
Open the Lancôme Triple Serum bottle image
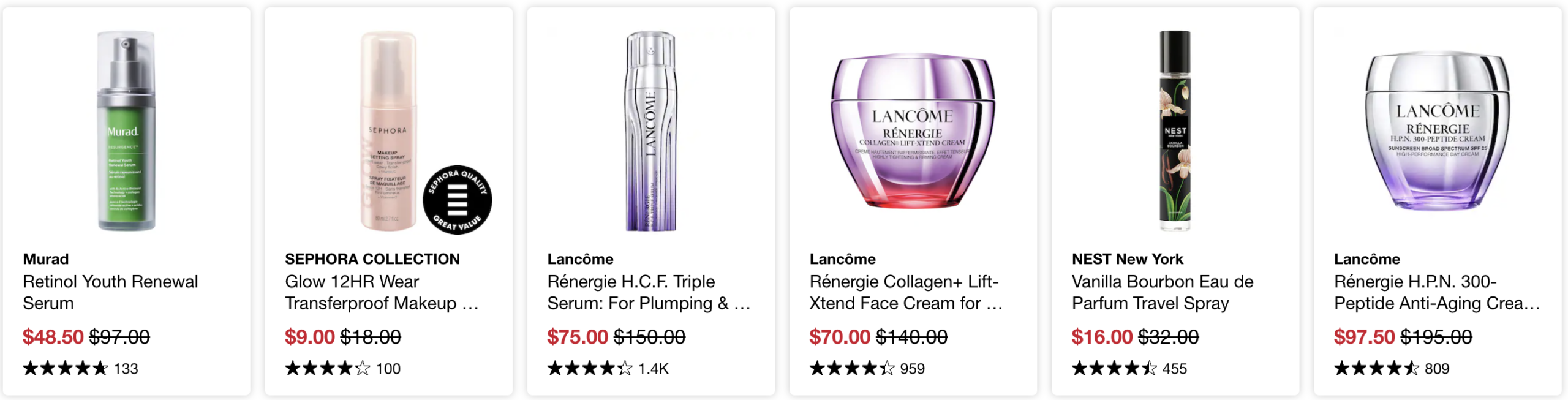point(650,131)
